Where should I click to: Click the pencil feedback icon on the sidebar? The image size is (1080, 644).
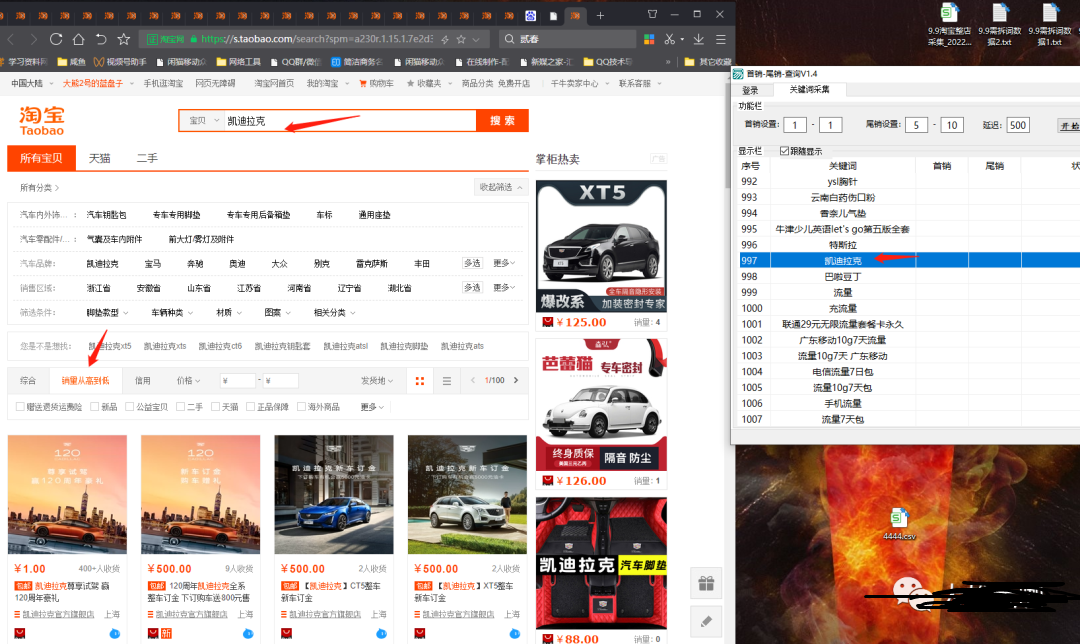(x=706, y=622)
